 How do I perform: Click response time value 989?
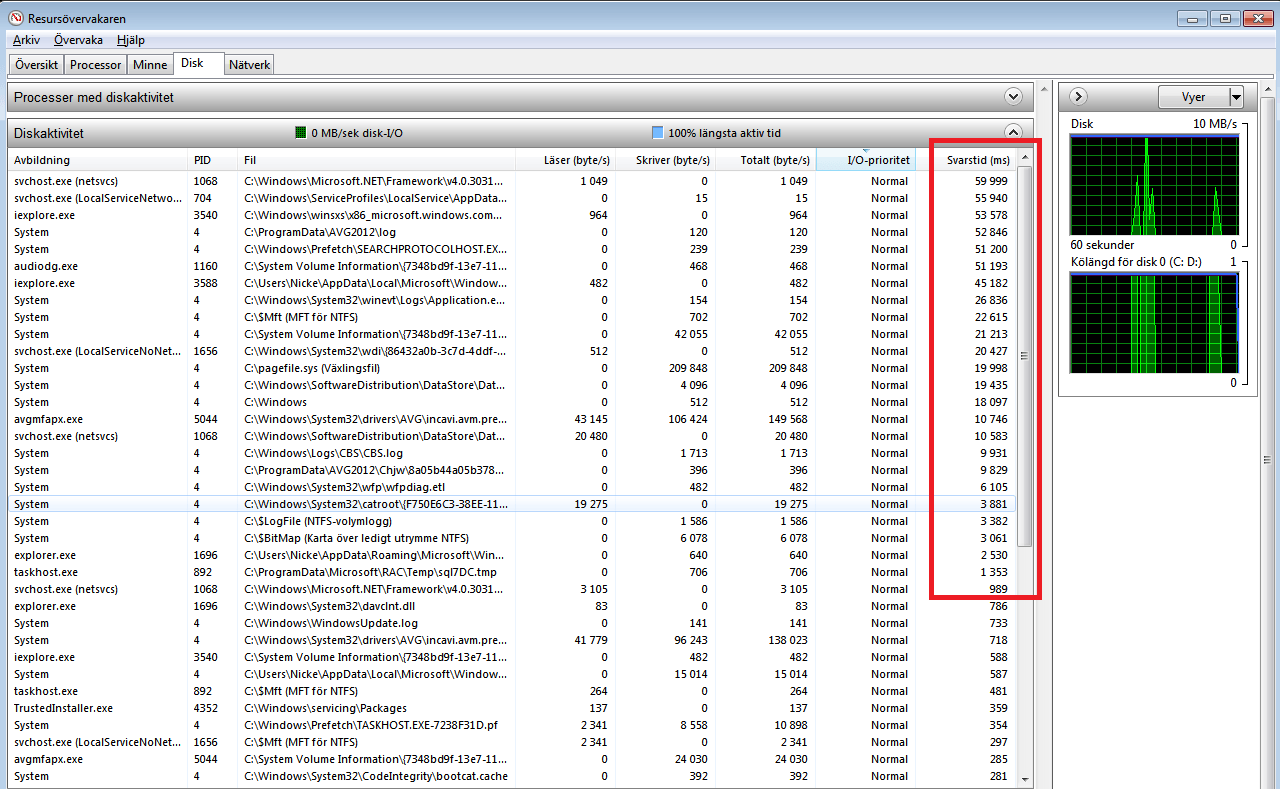click(999, 589)
